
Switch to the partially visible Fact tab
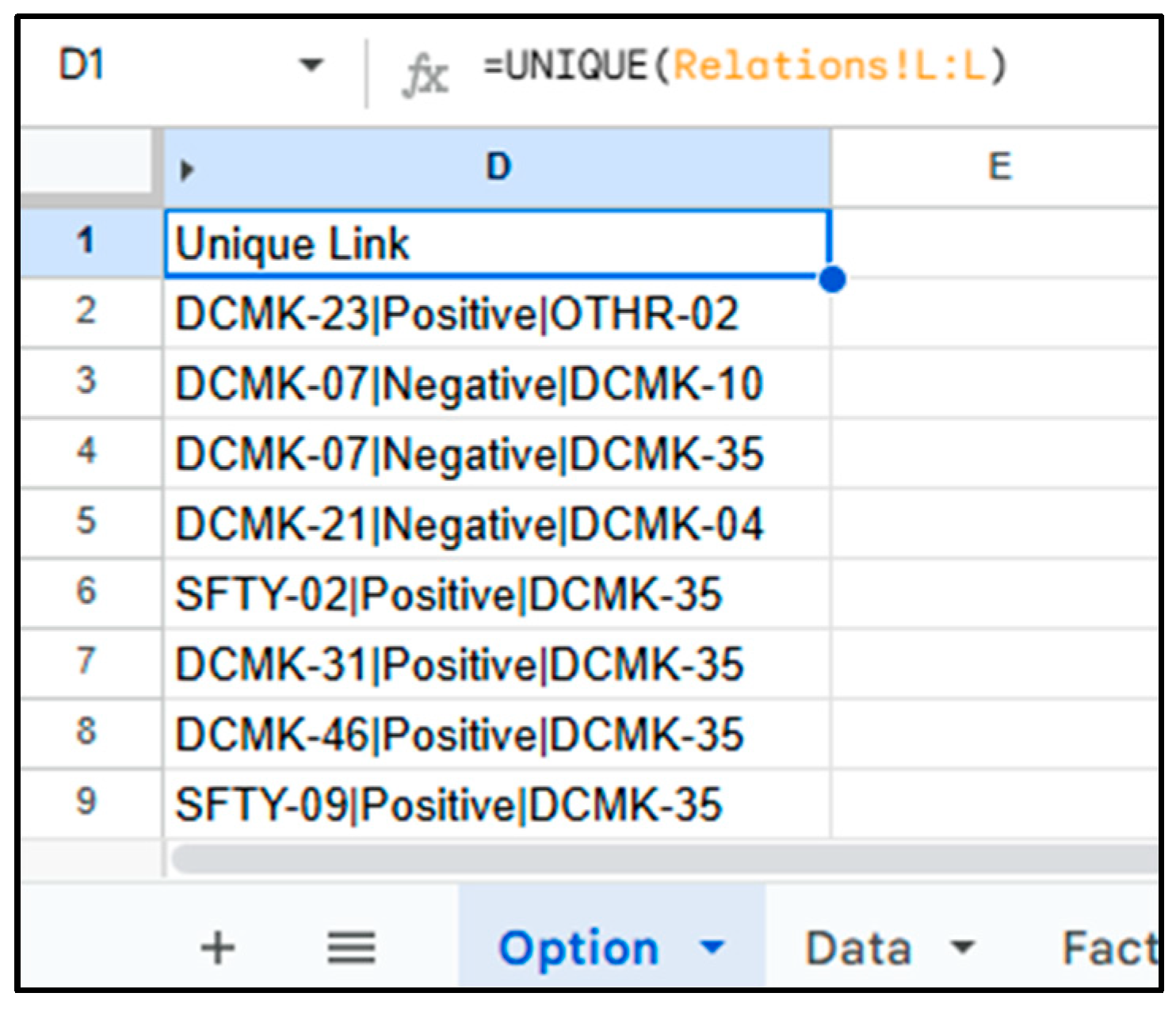pyautogui.click(x=1108, y=948)
